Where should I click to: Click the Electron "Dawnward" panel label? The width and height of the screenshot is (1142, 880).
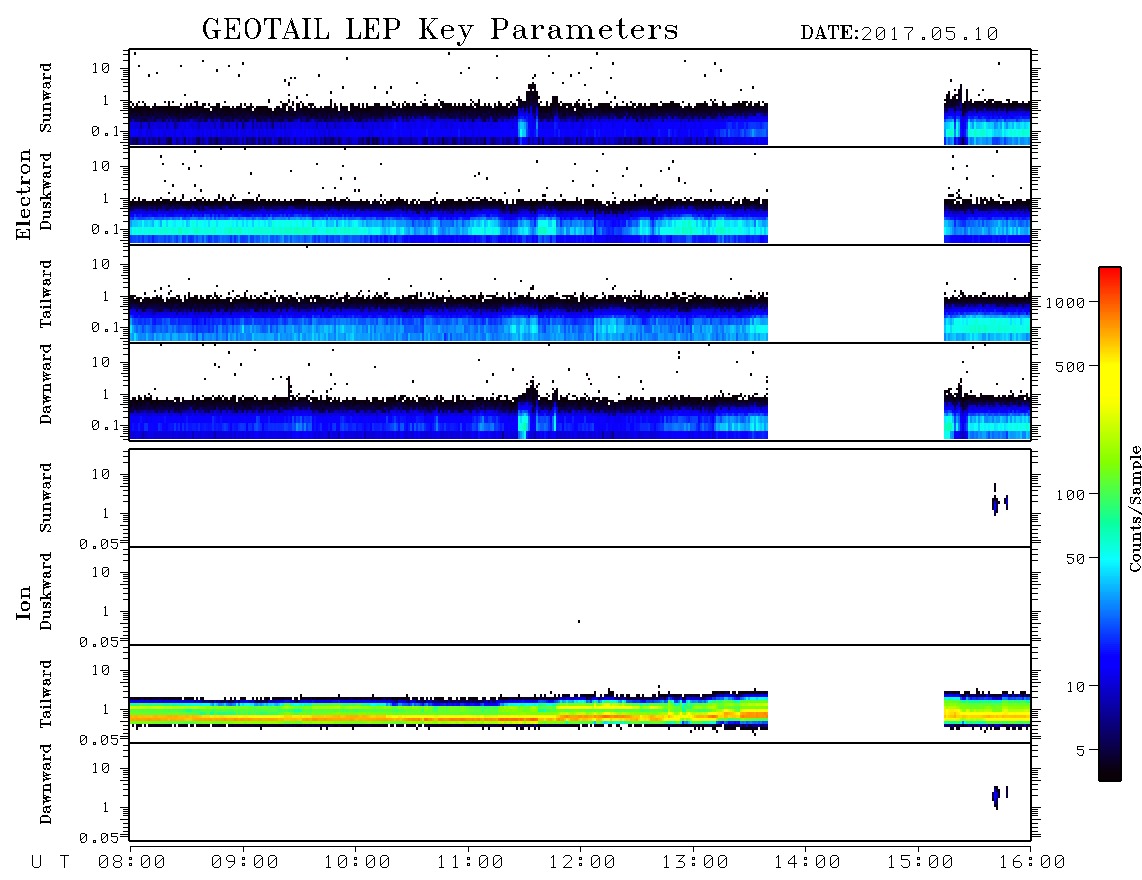(x=46, y=384)
